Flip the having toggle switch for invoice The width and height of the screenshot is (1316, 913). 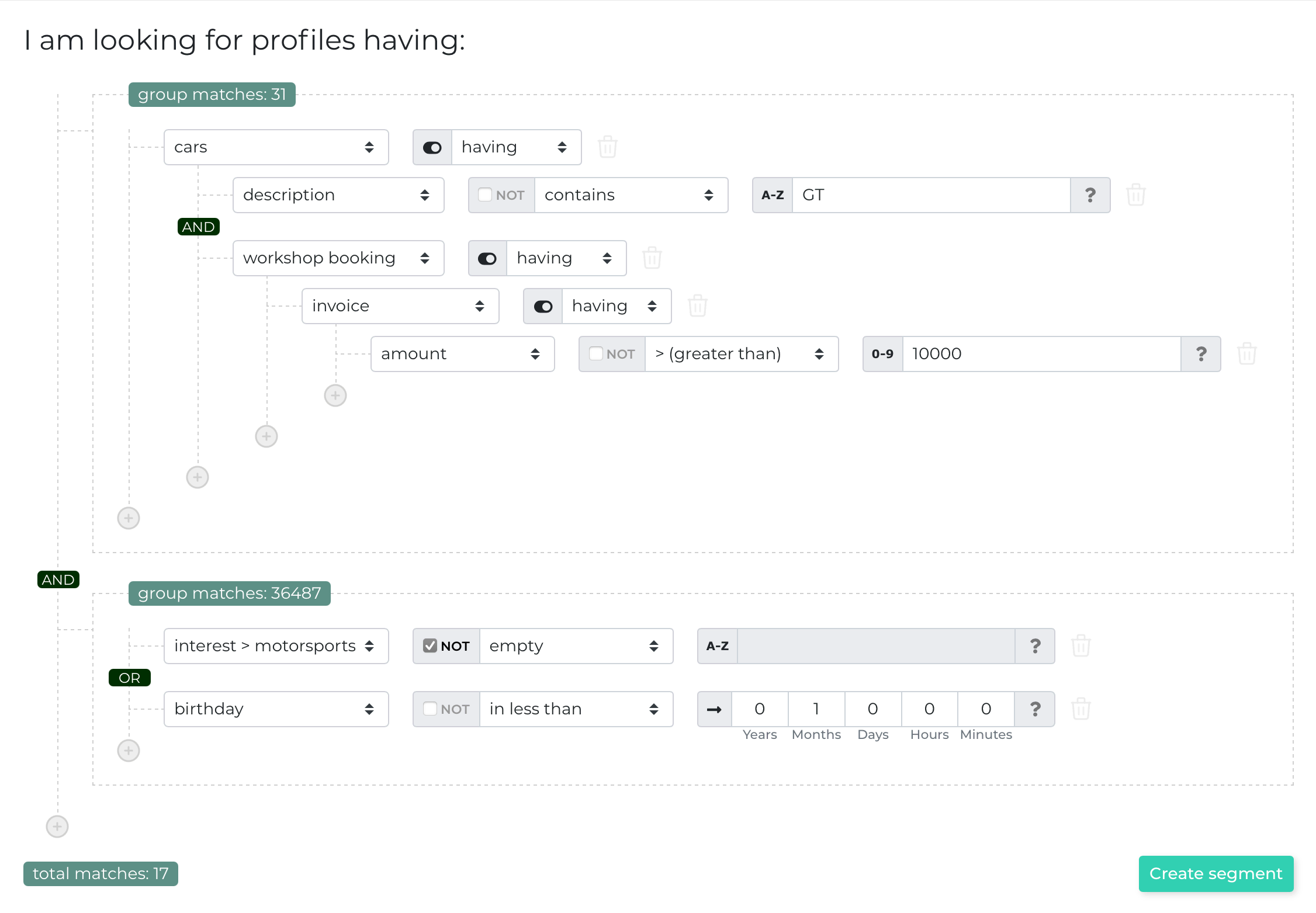point(542,306)
